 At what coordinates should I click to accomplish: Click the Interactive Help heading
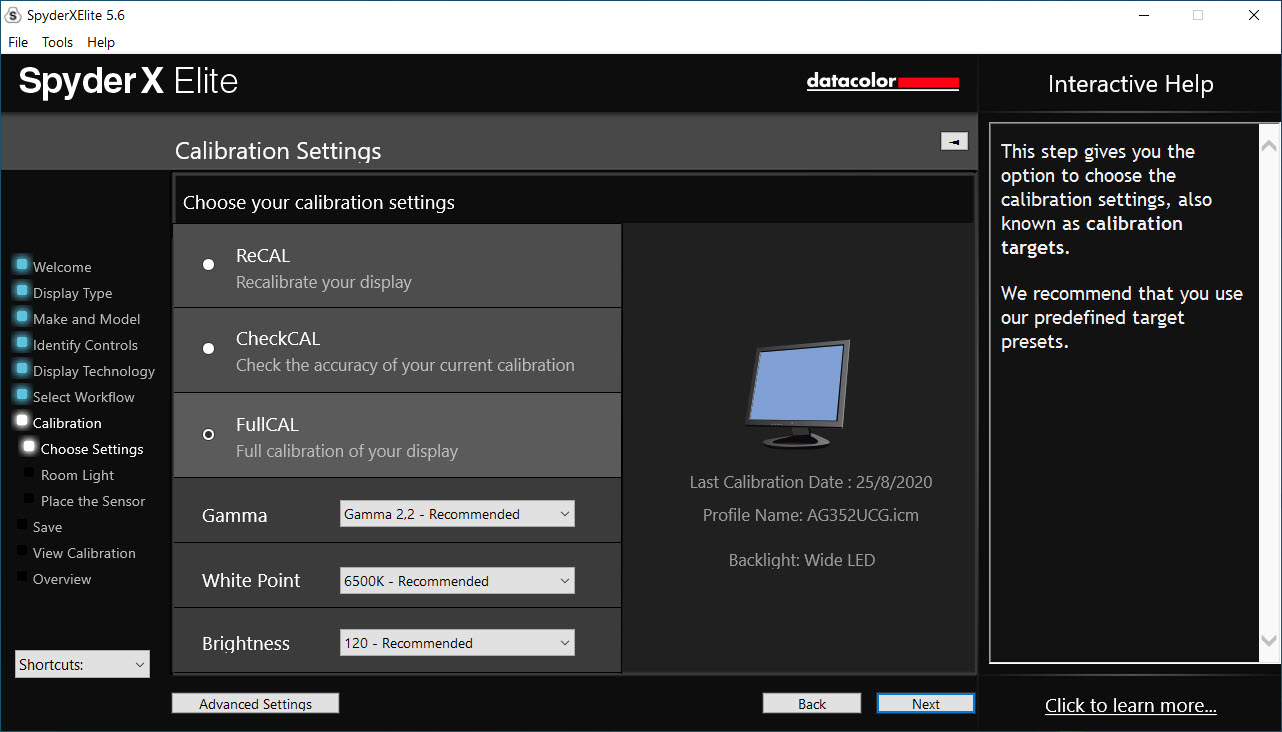coord(1131,84)
